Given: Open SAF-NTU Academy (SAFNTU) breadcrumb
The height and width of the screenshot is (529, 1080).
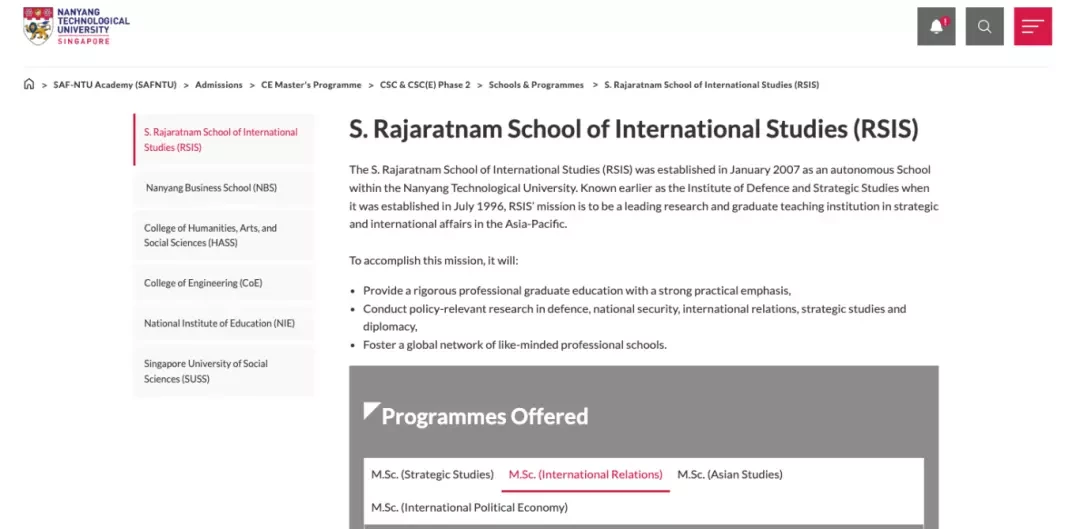Looking at the screenshot, I should tap(115, 85).
